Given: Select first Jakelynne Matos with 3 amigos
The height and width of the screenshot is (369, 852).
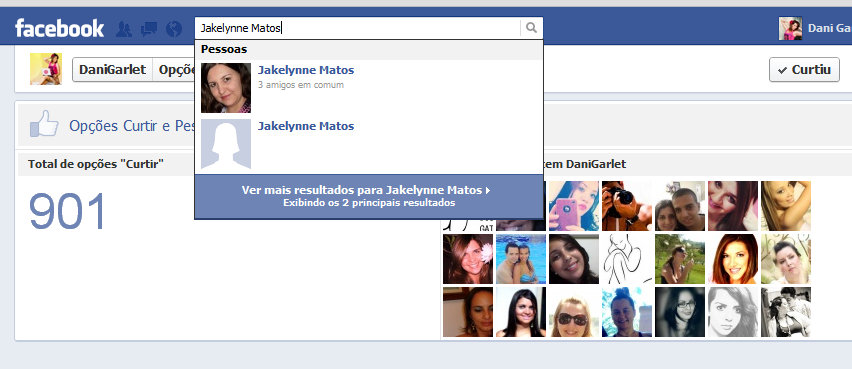Looking at the screenshot, I should [x=369, y=87].
